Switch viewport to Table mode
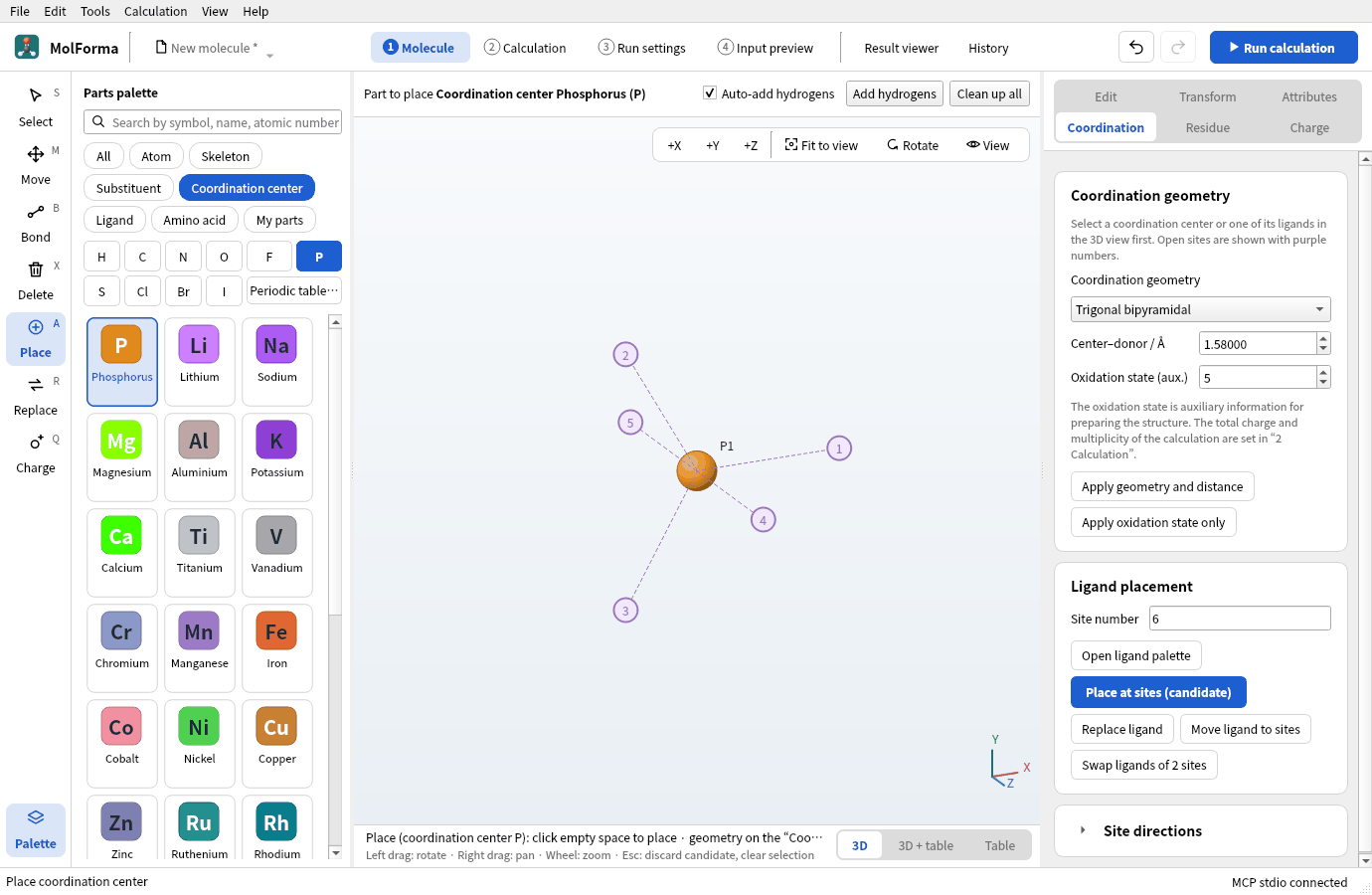 point(1000,846)
